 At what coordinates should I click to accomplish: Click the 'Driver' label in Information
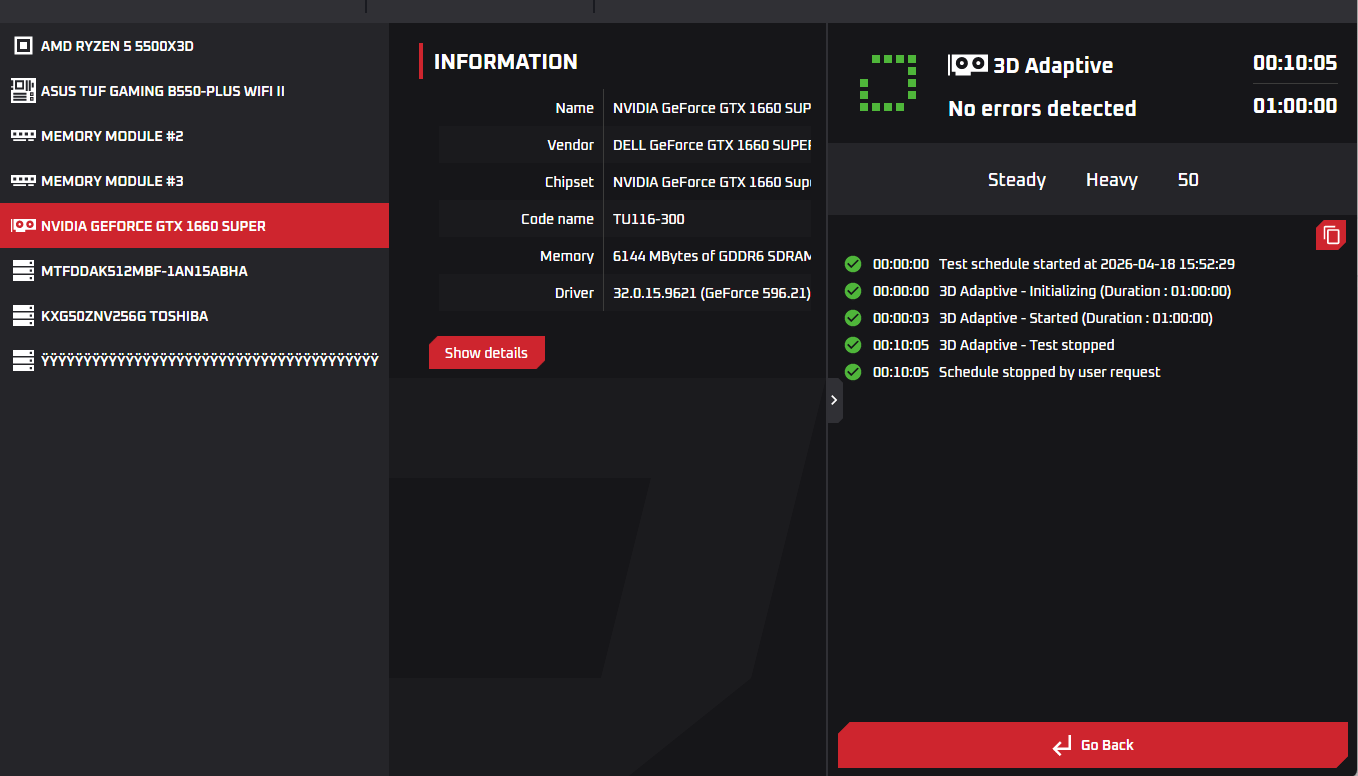575,293
